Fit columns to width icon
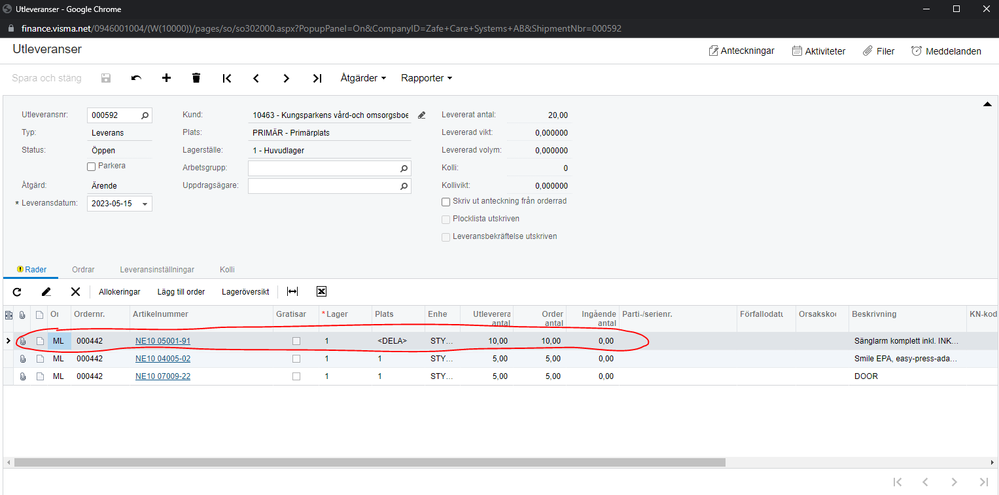Screen dimensions: 999x495 pos(292,292)
